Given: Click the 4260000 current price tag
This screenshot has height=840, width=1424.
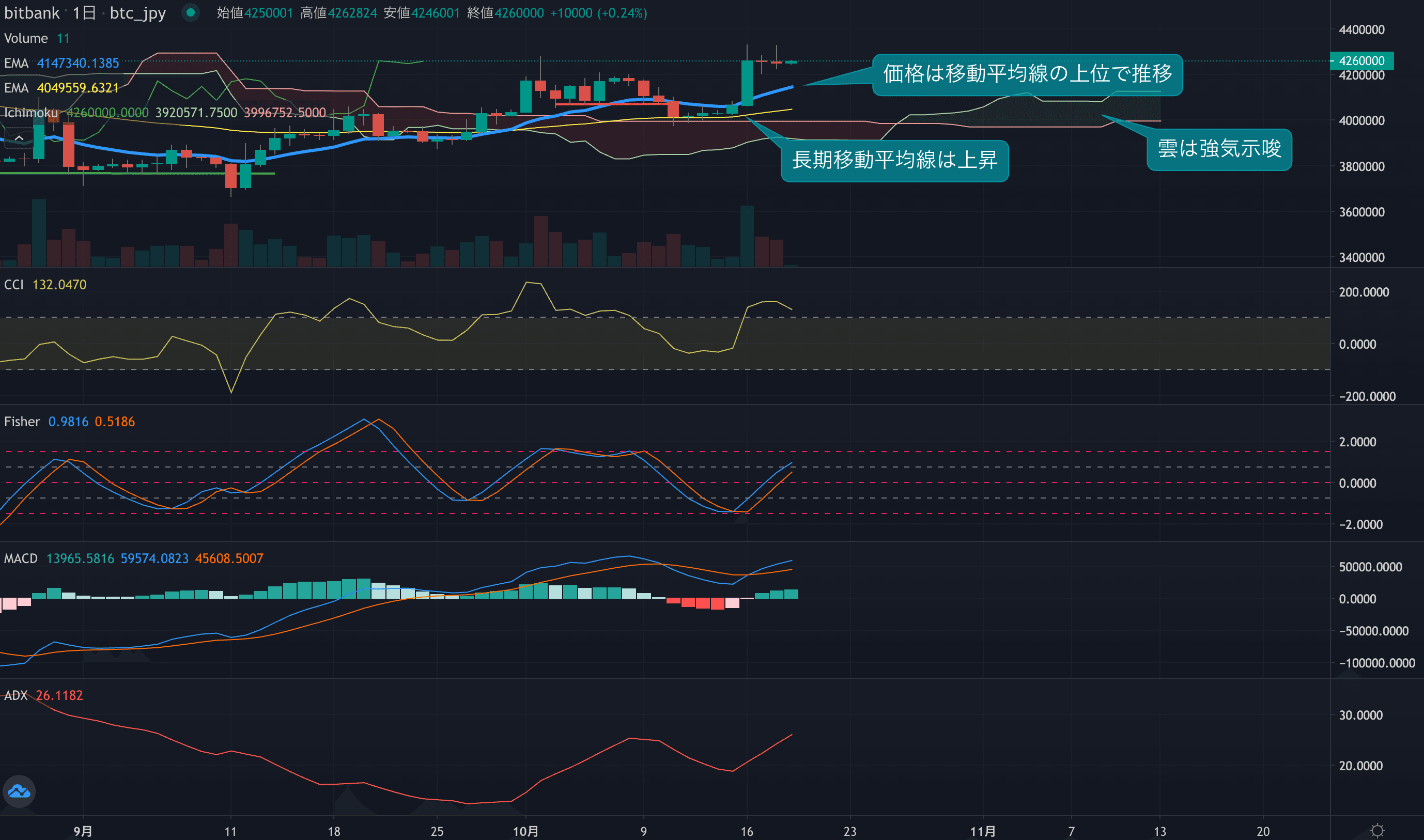Looking at the screenshot, I should click(x=1361, y=60).
